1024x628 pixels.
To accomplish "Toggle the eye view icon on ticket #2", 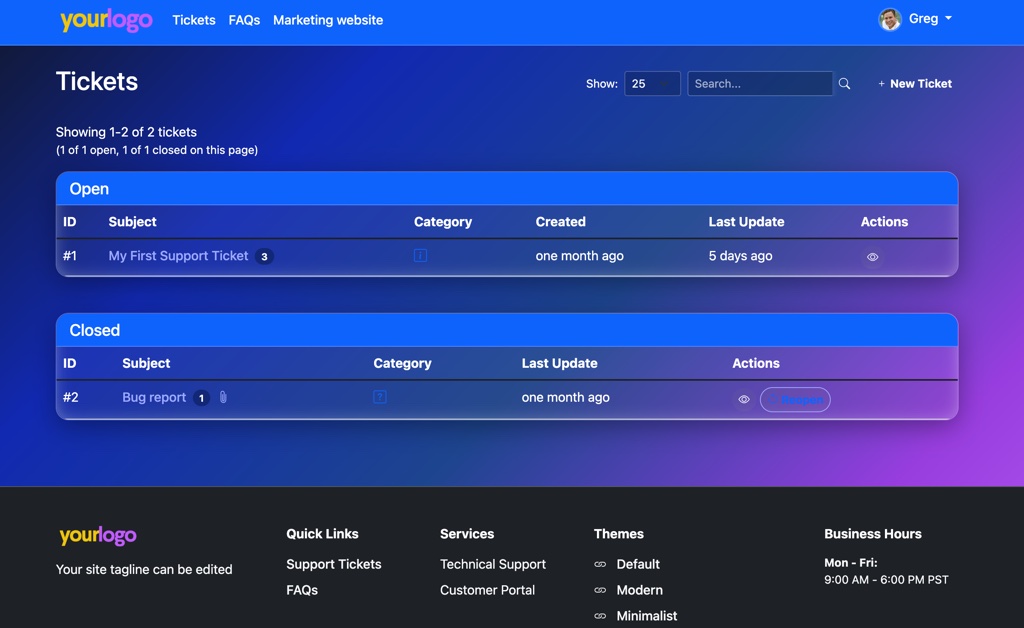I will click(x=743, y=399).
